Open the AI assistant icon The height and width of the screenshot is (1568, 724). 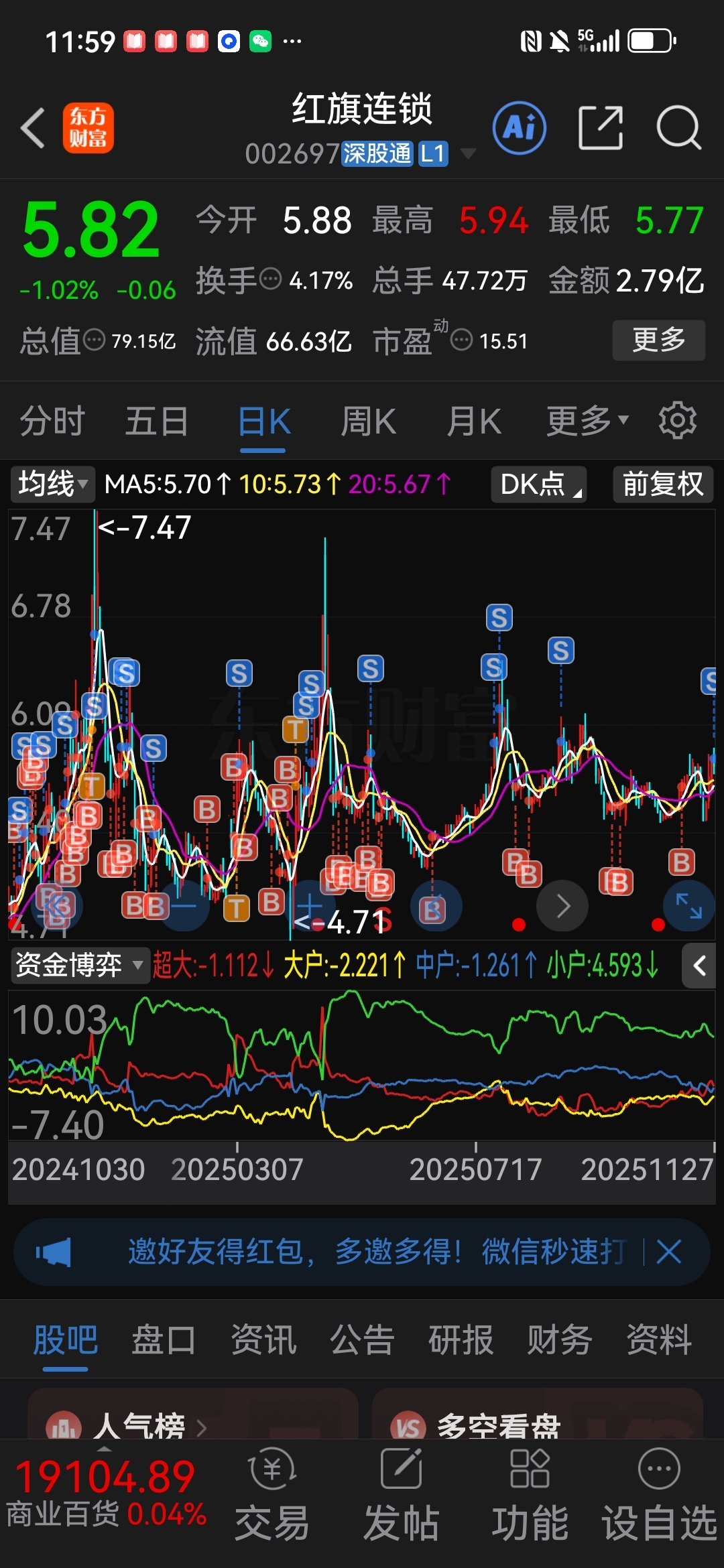pyautogui.click(x=520, y=127)
